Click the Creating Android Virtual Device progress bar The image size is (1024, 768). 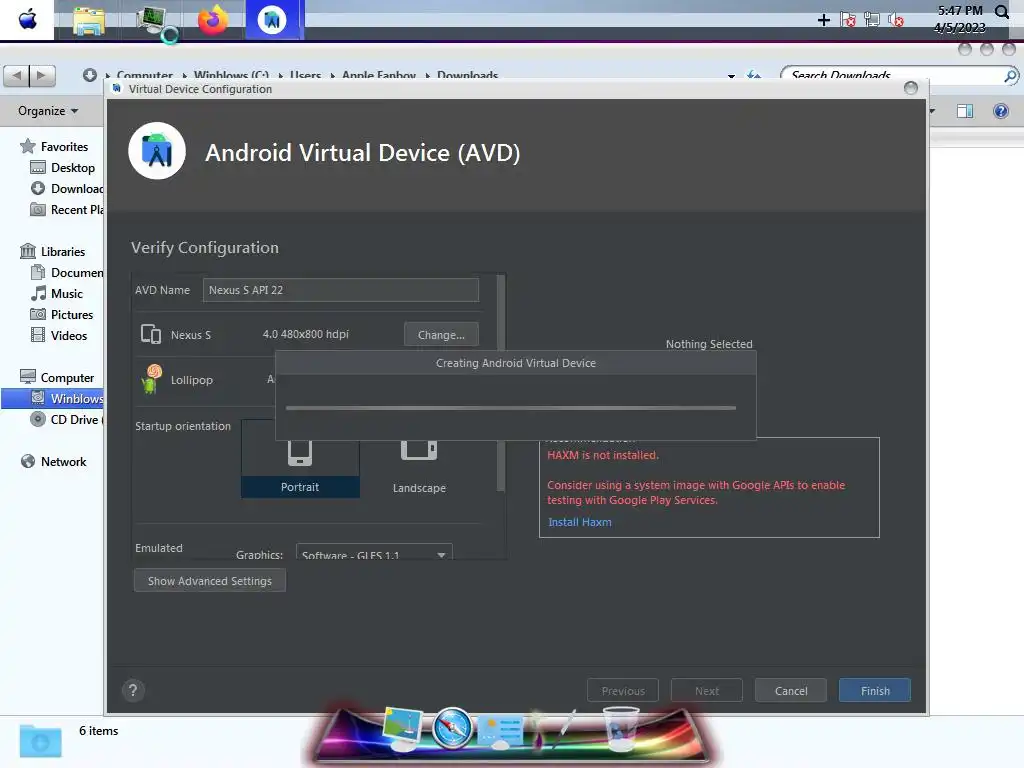click(x=511, y=408)
